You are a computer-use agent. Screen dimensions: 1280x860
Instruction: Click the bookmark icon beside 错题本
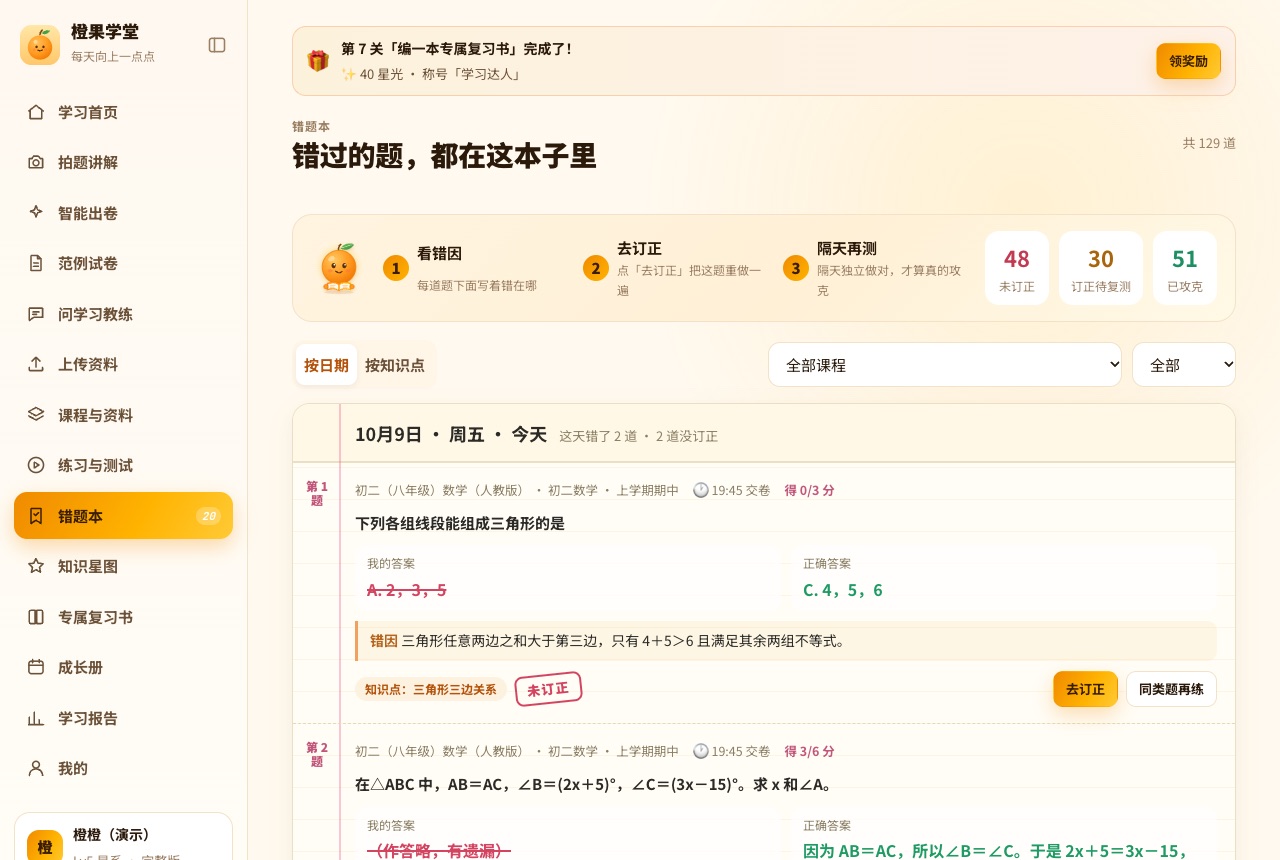pyautogui.click(x=36, y=516)
